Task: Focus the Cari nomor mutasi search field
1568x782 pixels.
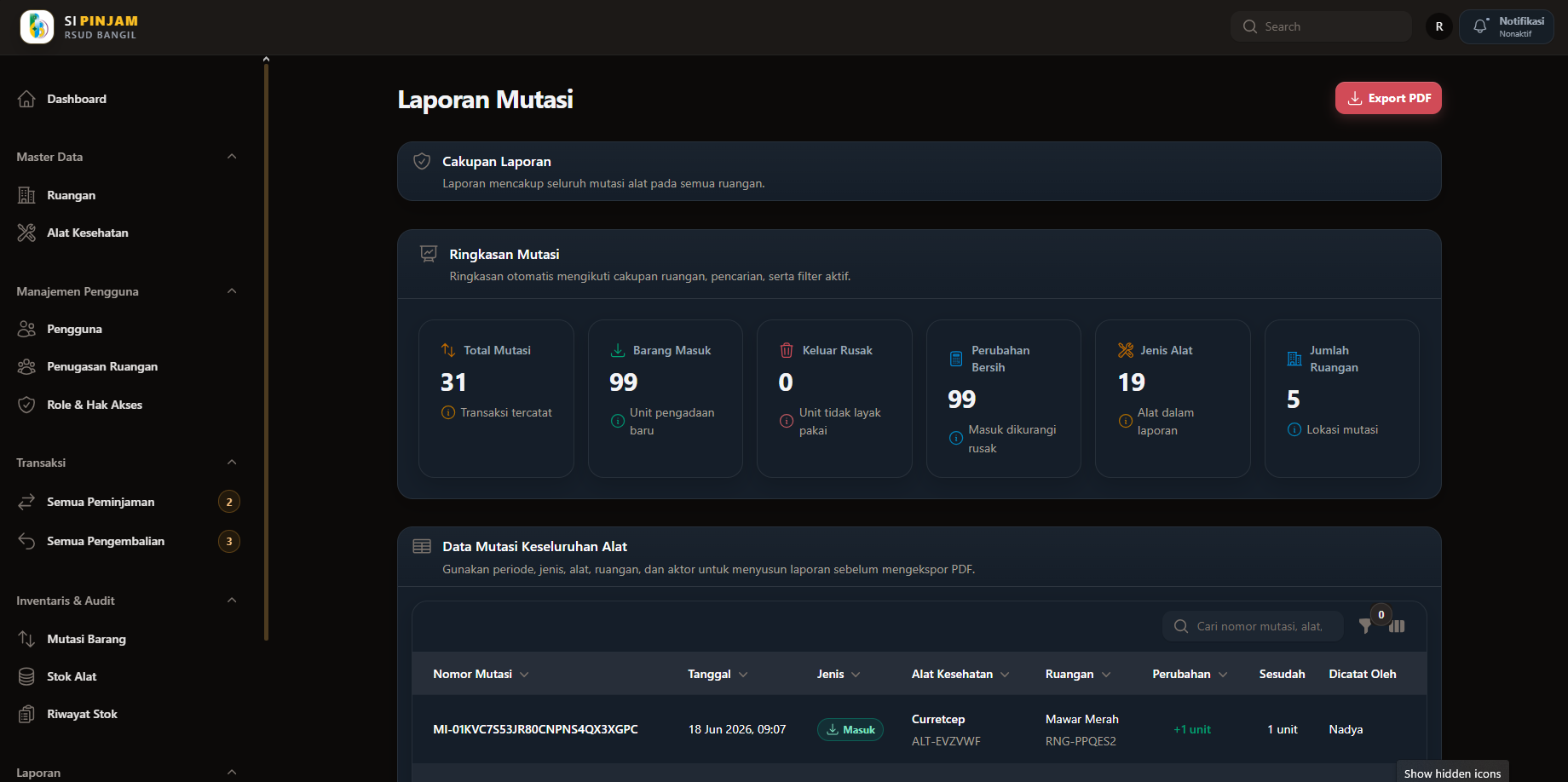Action: point(1253,626)
